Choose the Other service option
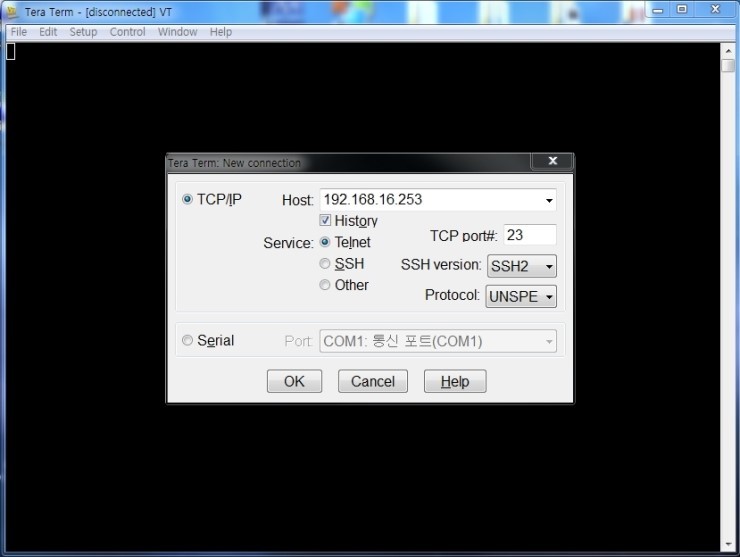The image size is (740, 557). (325, 285)
